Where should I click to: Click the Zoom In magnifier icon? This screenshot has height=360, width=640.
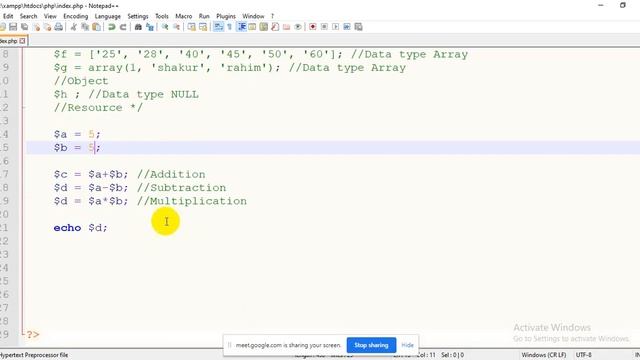click(165, 27)
